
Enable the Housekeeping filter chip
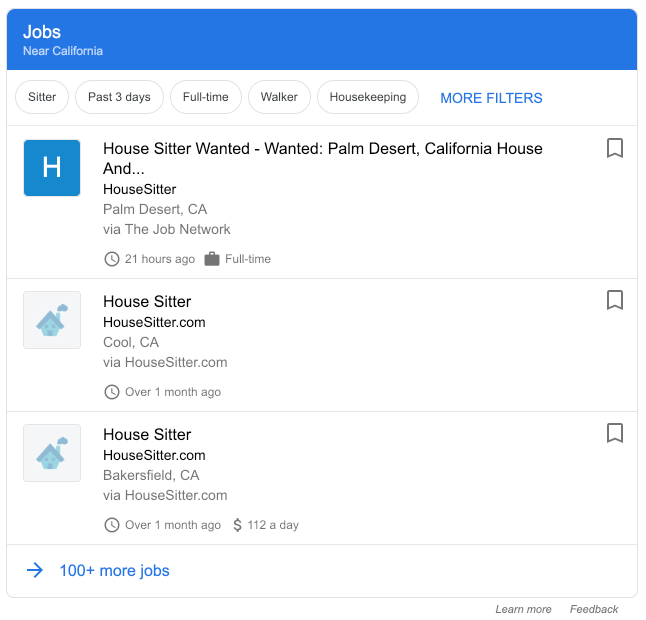point(368,97)
